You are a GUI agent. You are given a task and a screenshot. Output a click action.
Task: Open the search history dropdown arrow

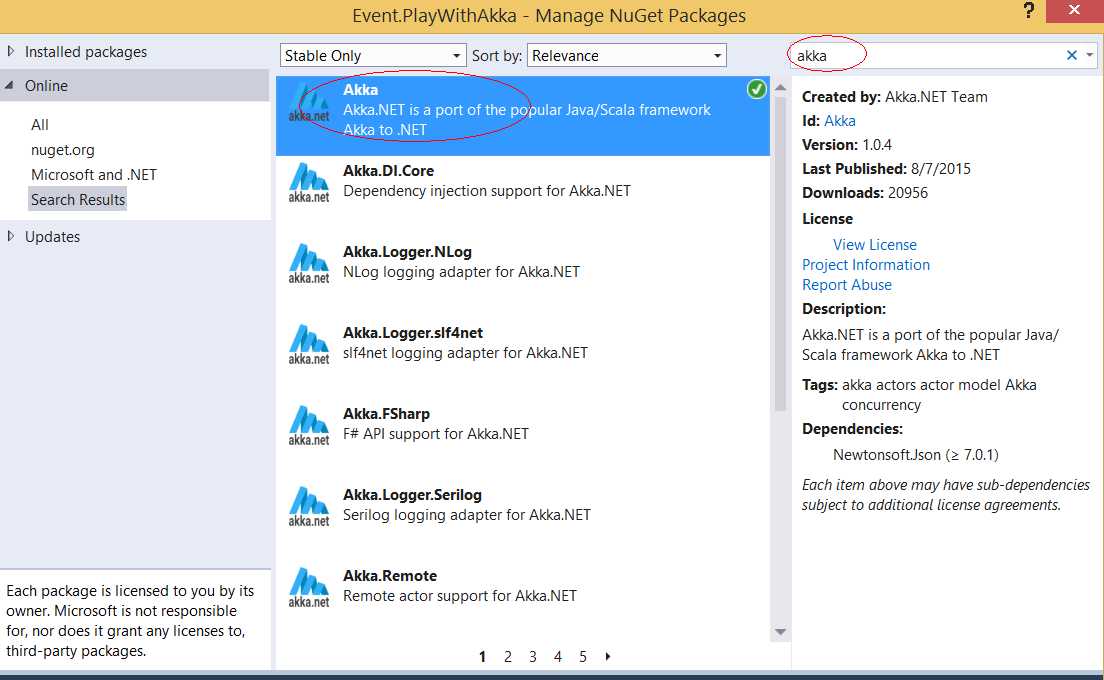point(1090,55)
